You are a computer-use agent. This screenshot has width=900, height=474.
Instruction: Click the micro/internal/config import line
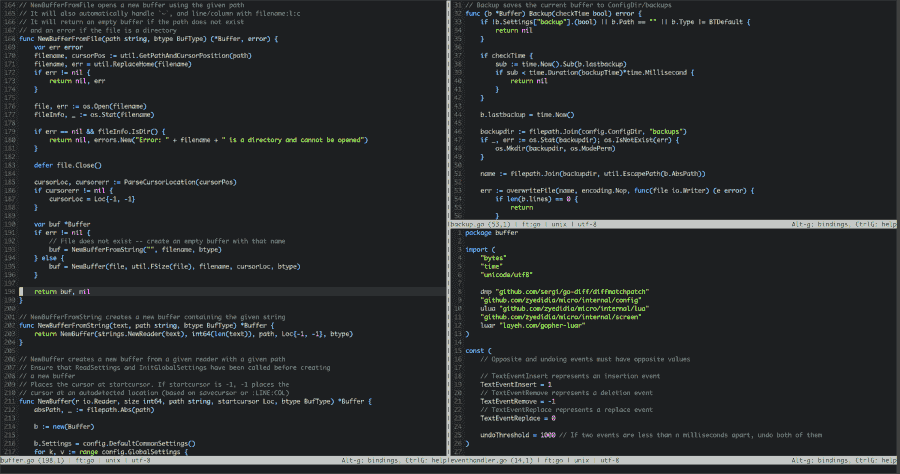click(x=561, y=300)
